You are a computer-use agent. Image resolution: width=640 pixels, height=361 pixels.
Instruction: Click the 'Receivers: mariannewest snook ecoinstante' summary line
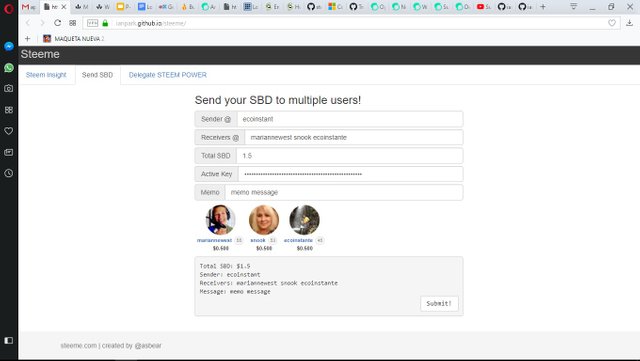(x=269, y=283)
